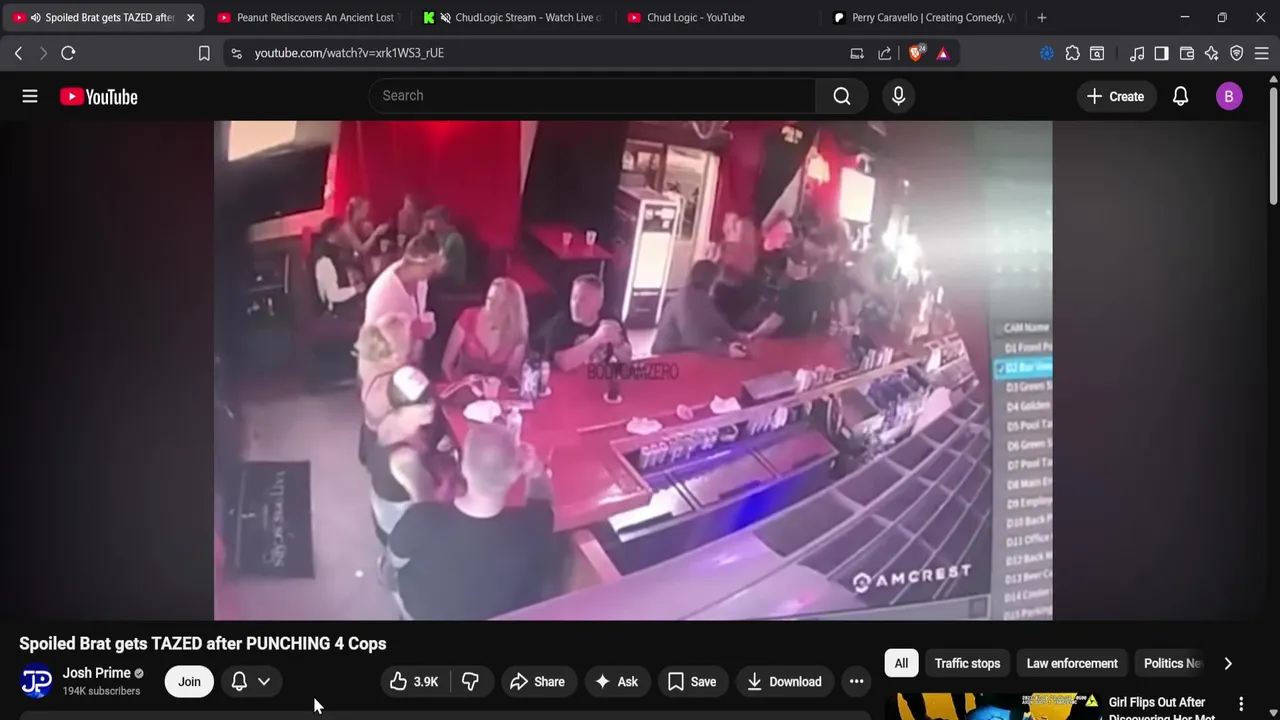Unmute the ChudLogic Stream tab
Image resolution: width=1280 pixels, height=720 pixels.
[x=445, y=17]
